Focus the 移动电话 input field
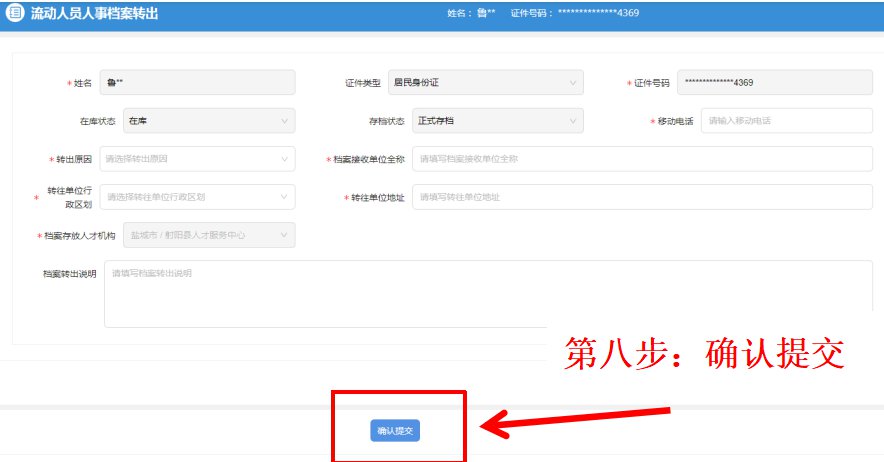 [786, 121]
